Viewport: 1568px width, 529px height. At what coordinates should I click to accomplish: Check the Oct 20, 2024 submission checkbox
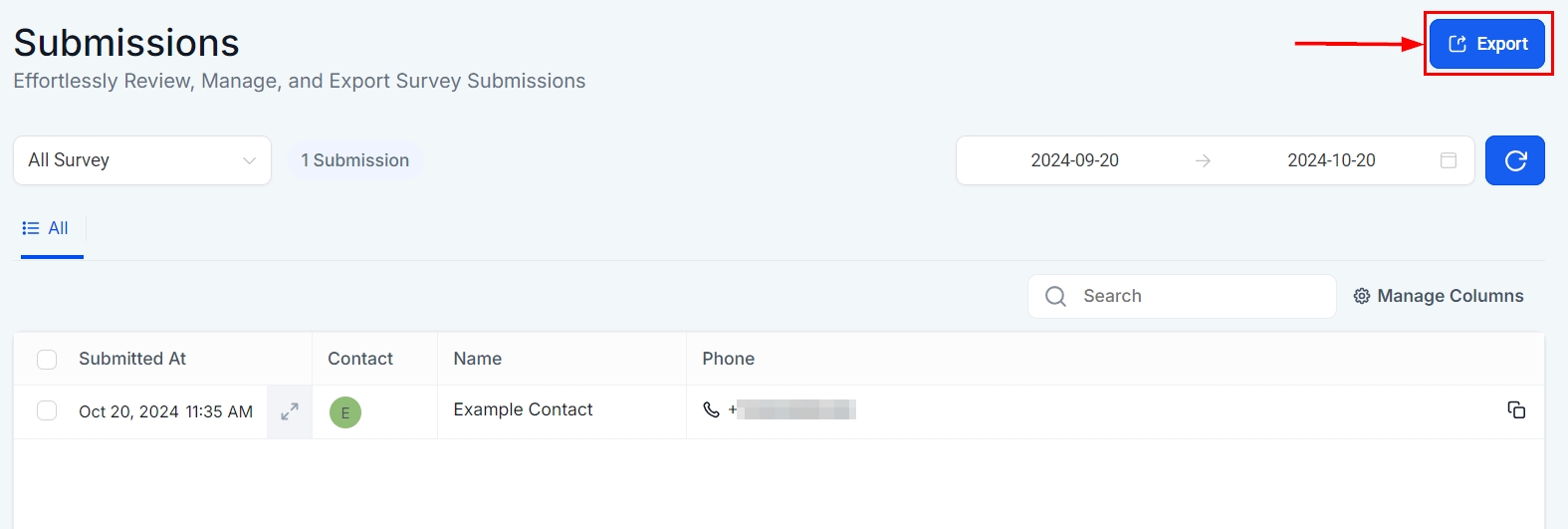(x=47, y=410)
